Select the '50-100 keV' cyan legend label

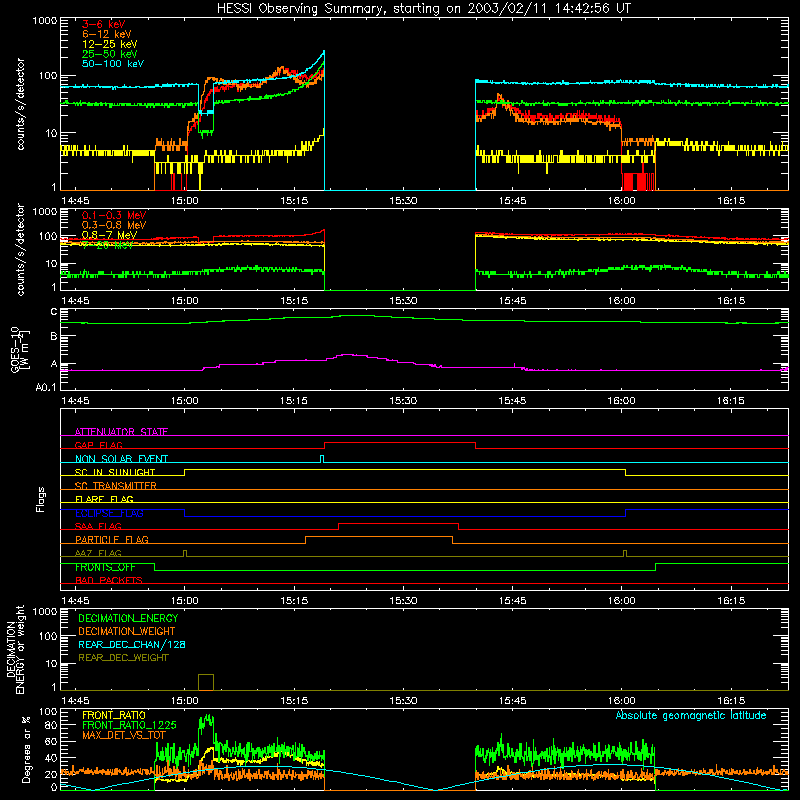click(x=112, y=64)
